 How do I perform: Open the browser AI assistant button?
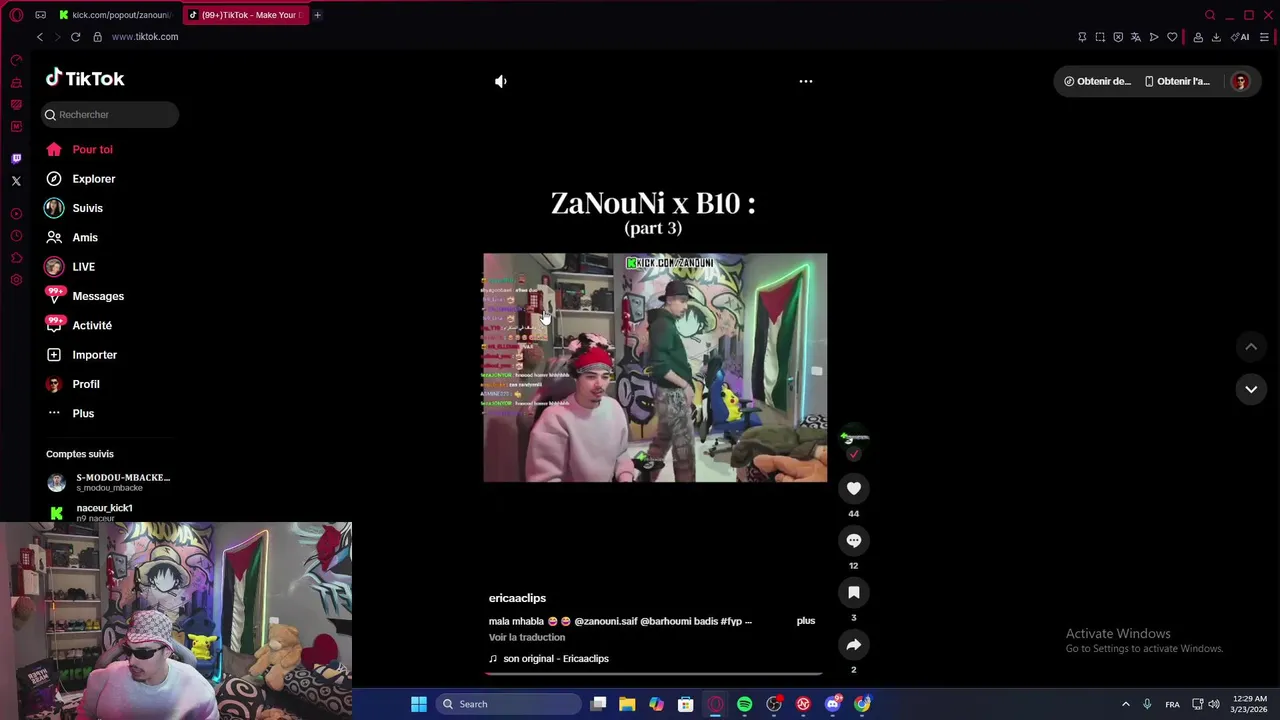pyautogui.click(x=1240, y=37)
